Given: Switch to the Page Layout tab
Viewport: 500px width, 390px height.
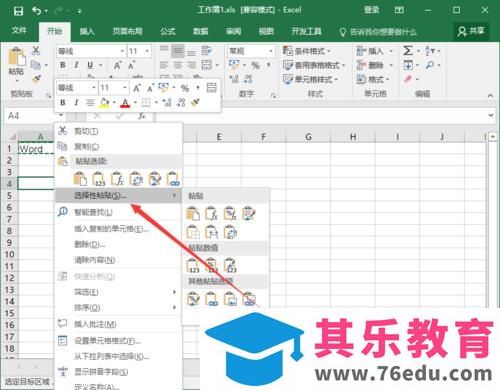Looking at the screenshot, I should point(127,31).
